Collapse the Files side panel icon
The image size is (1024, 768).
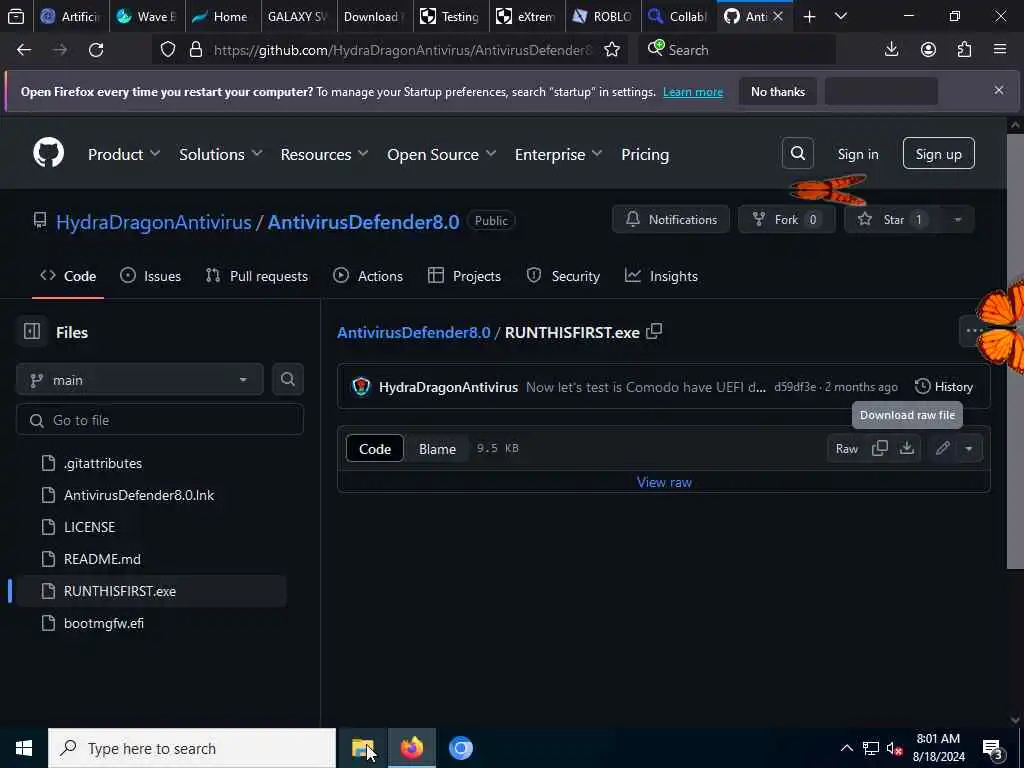point(31,332)
